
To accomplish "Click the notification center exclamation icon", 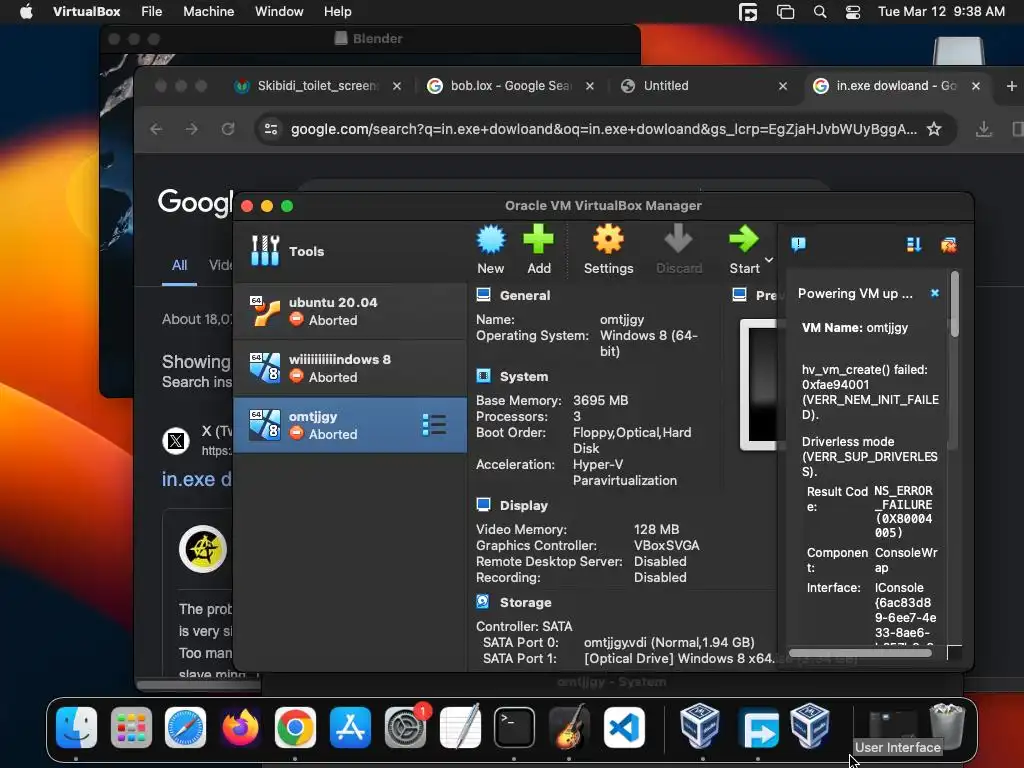I will pyautogui.click(x=798, y=244).
